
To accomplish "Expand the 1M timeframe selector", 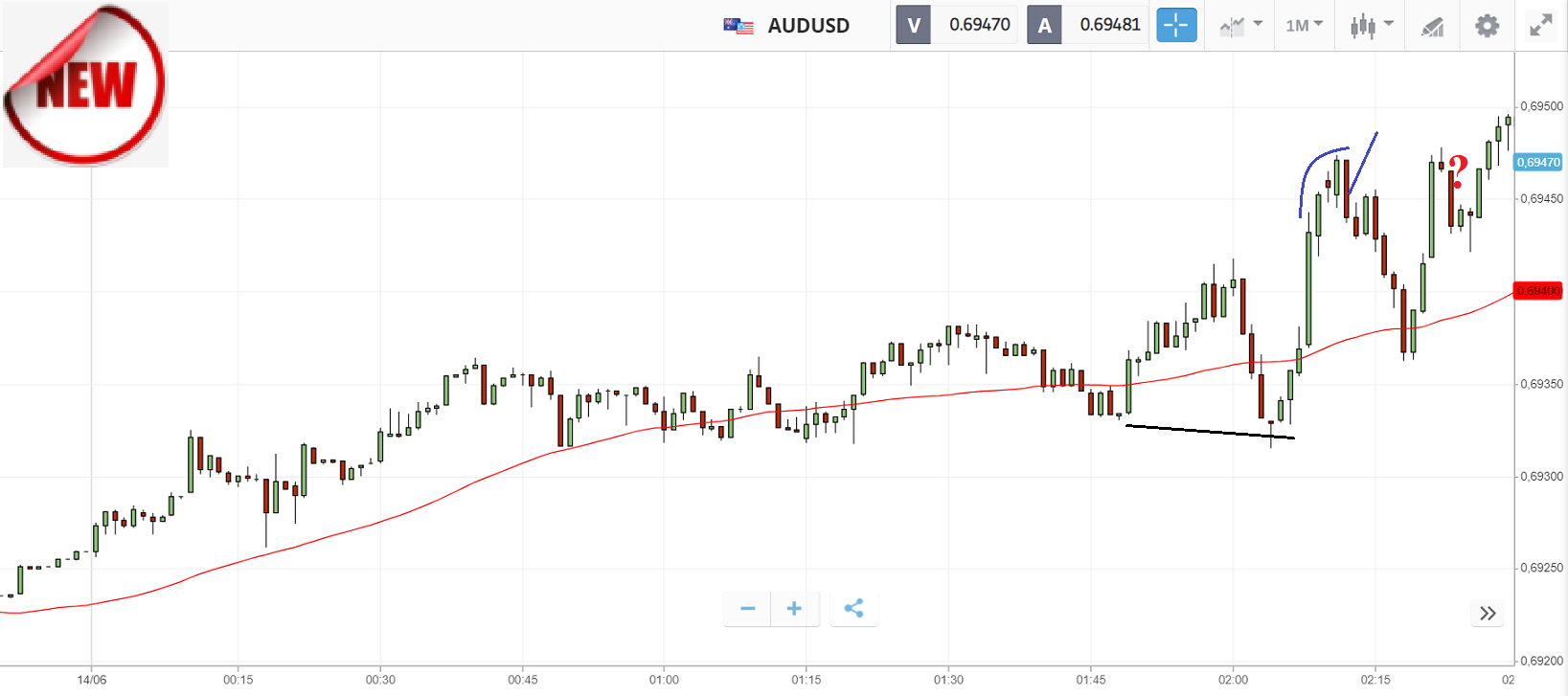I will click(1304, 26).
